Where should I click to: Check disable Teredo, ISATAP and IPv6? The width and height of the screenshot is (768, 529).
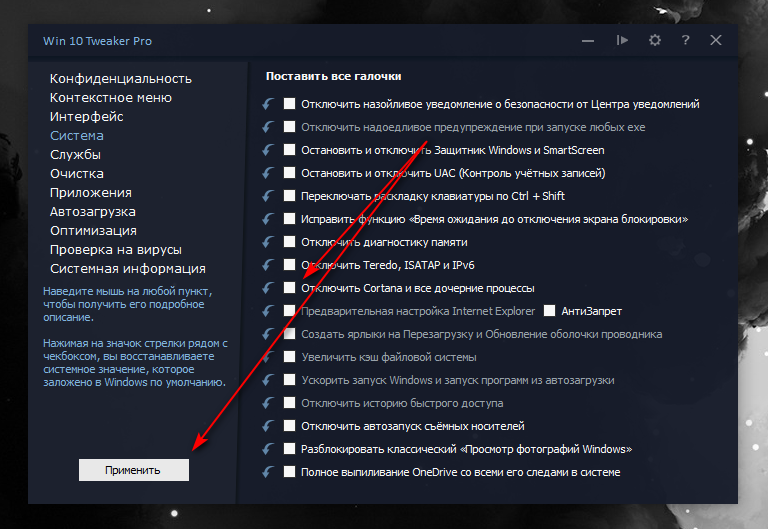point(289,264)
